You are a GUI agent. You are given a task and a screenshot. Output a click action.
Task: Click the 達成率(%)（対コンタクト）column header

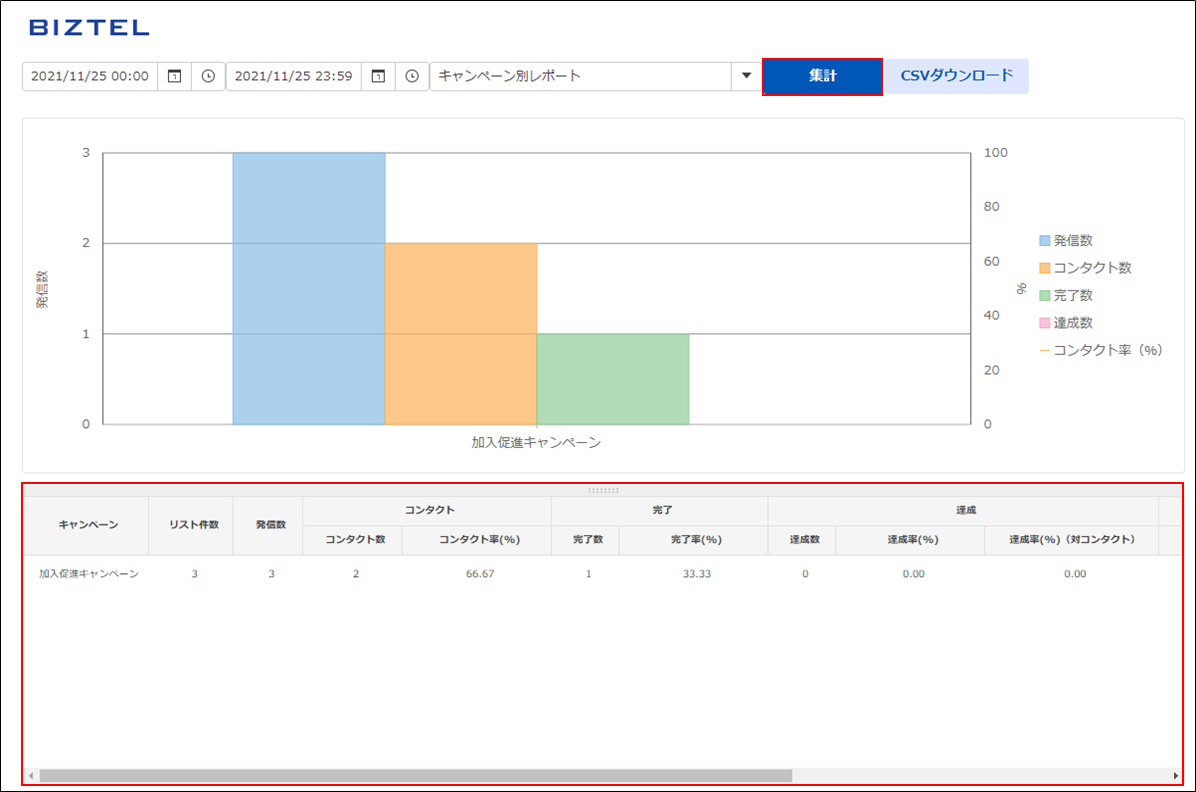1072,540
